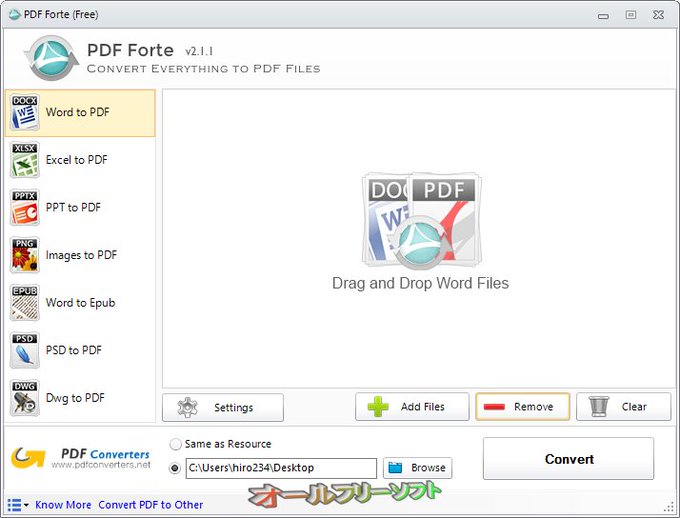The height and width of the screenshot is (518, 680).
Task: Select the Excel to PDF XLSX icon
Action: 25,160
